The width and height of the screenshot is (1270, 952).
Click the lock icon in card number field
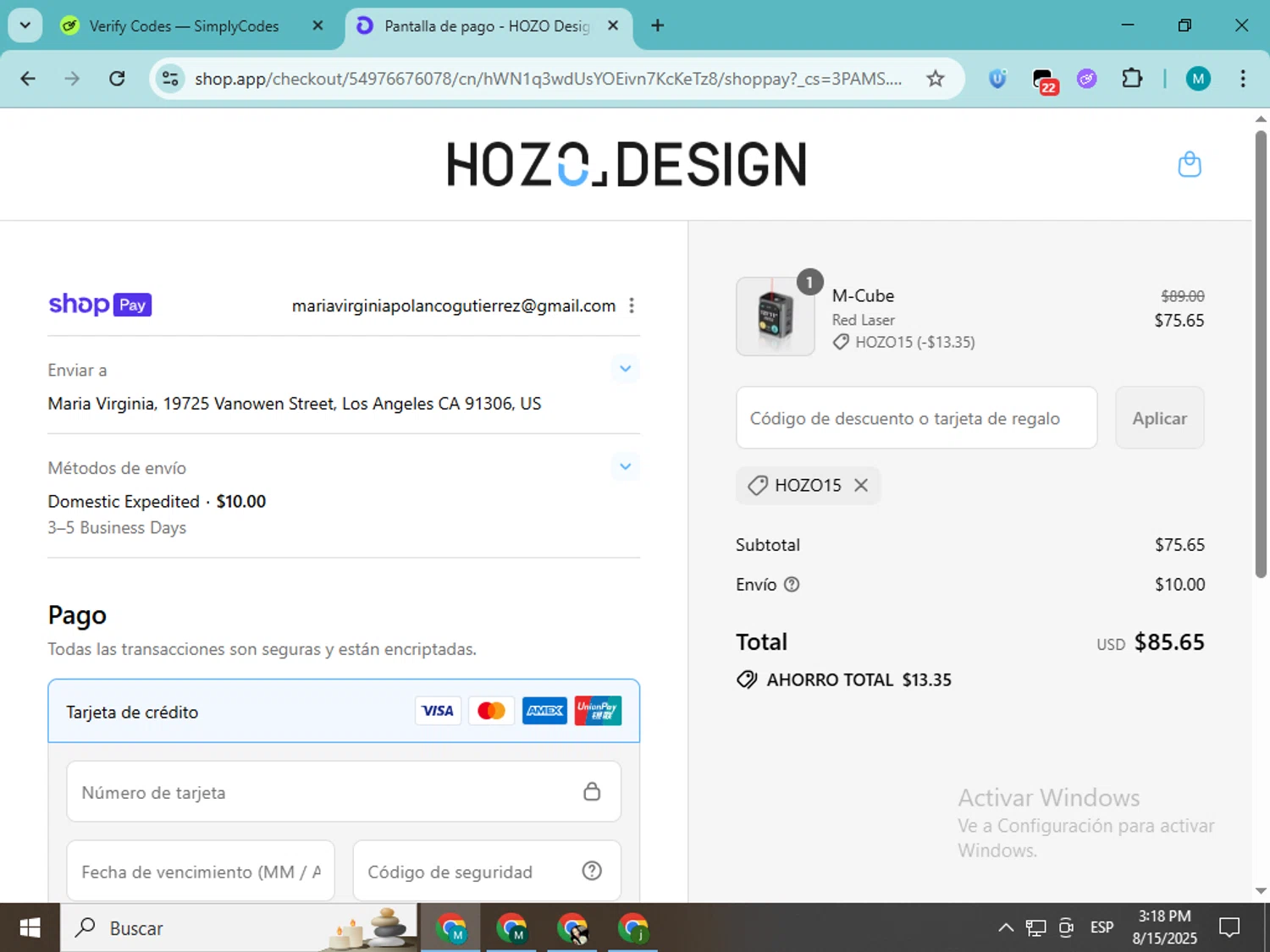pyautogui.click(x=592, y=791)
